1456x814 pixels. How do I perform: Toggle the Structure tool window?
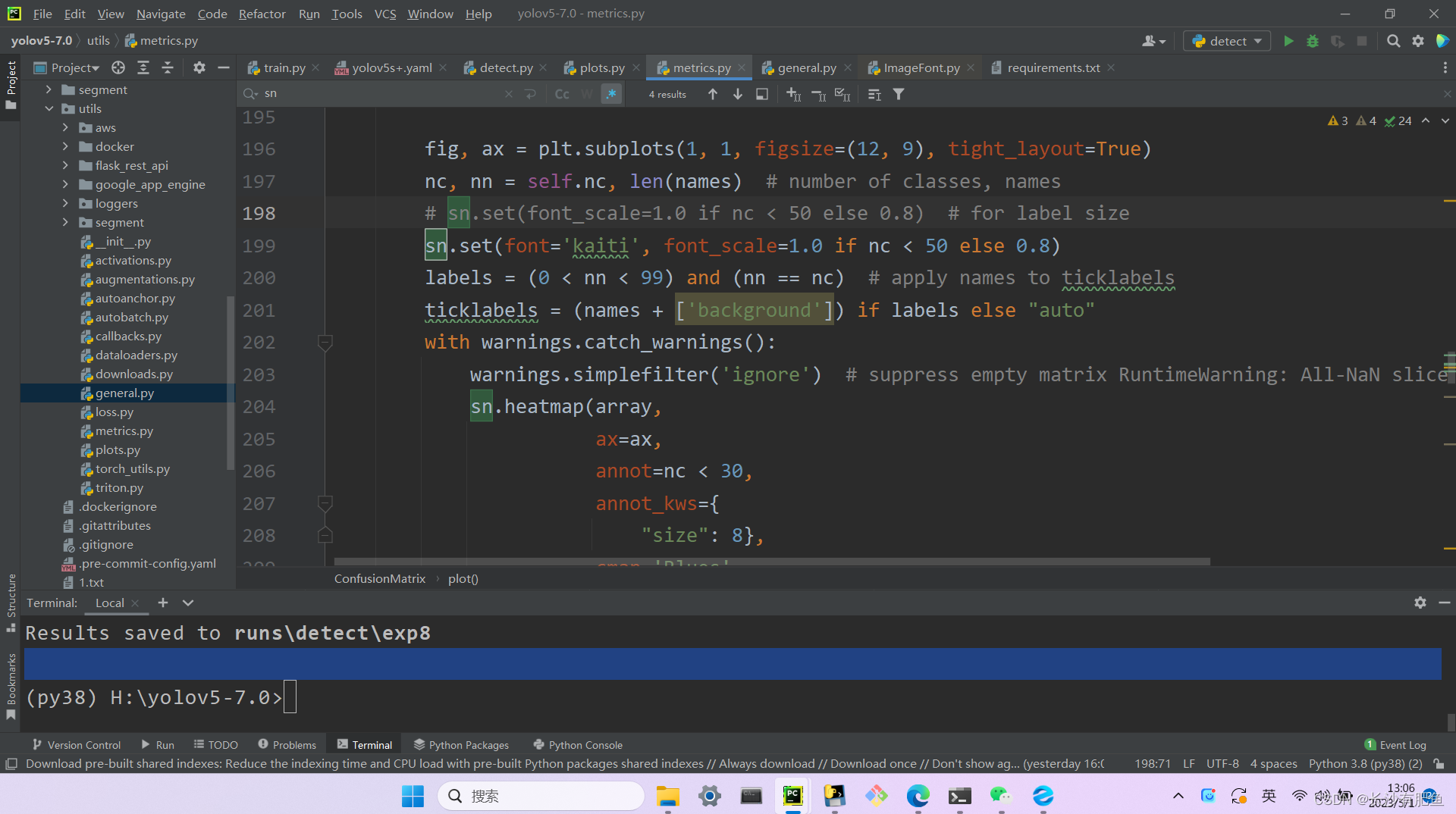point(11,603)
